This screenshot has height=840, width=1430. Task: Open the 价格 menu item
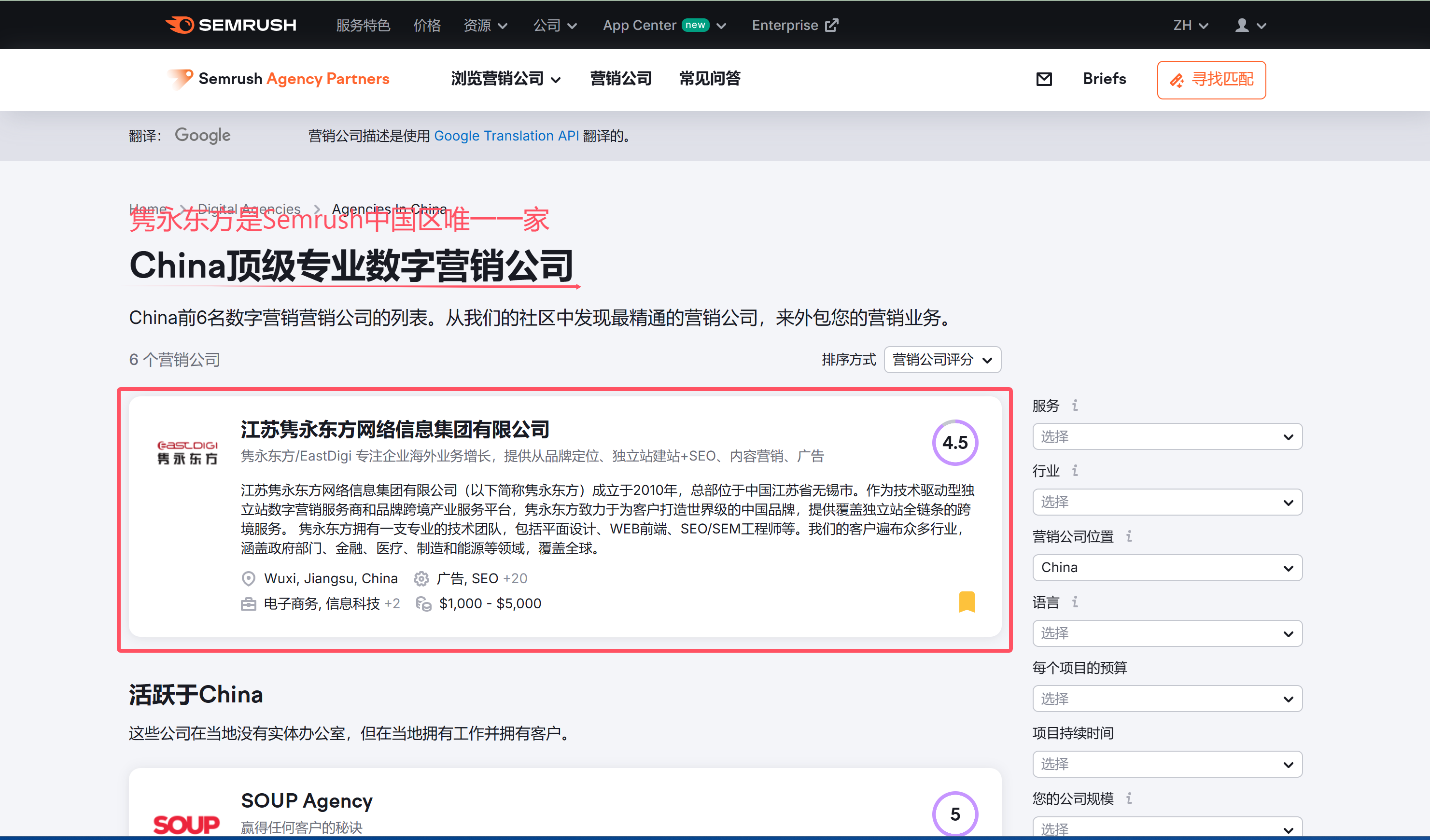[427, 25]
